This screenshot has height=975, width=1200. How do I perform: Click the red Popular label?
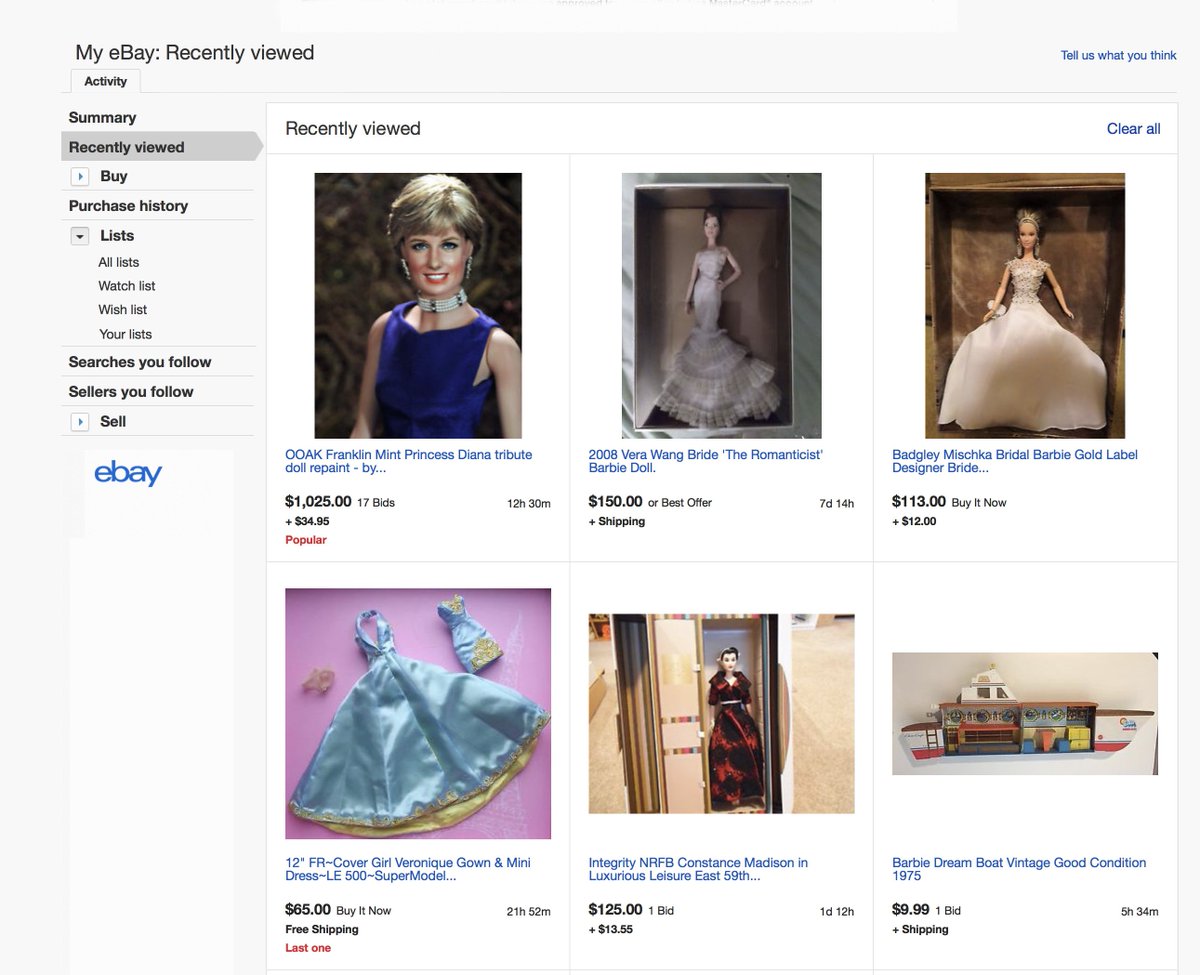click(306, 540)
